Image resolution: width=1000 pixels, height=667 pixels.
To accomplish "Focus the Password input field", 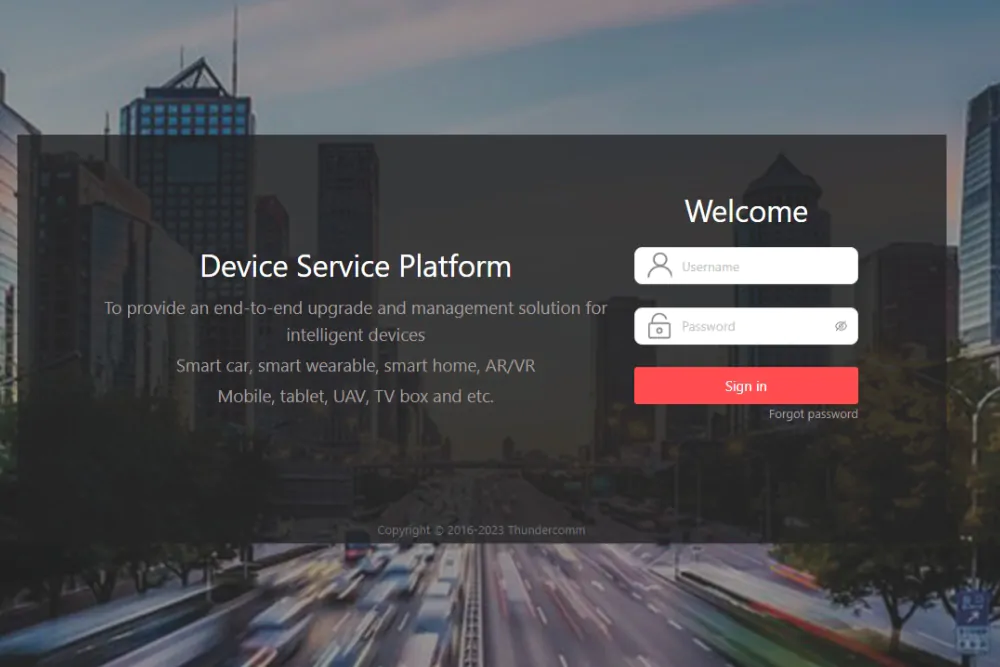I will (x=750, y=326).
